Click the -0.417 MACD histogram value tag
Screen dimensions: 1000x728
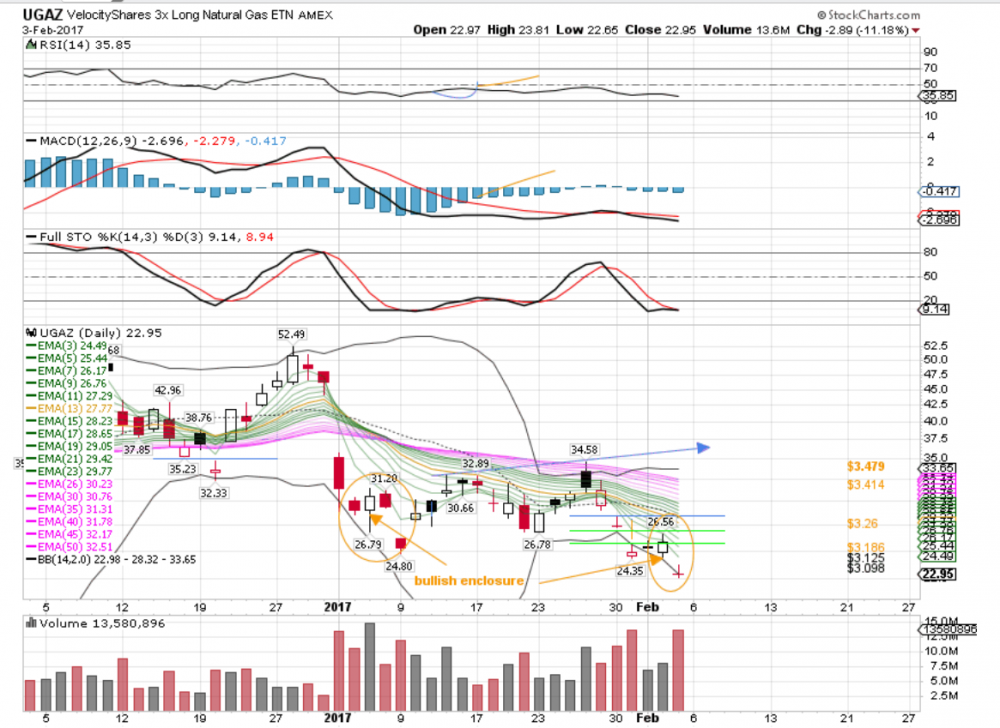(x=939, y=191)
